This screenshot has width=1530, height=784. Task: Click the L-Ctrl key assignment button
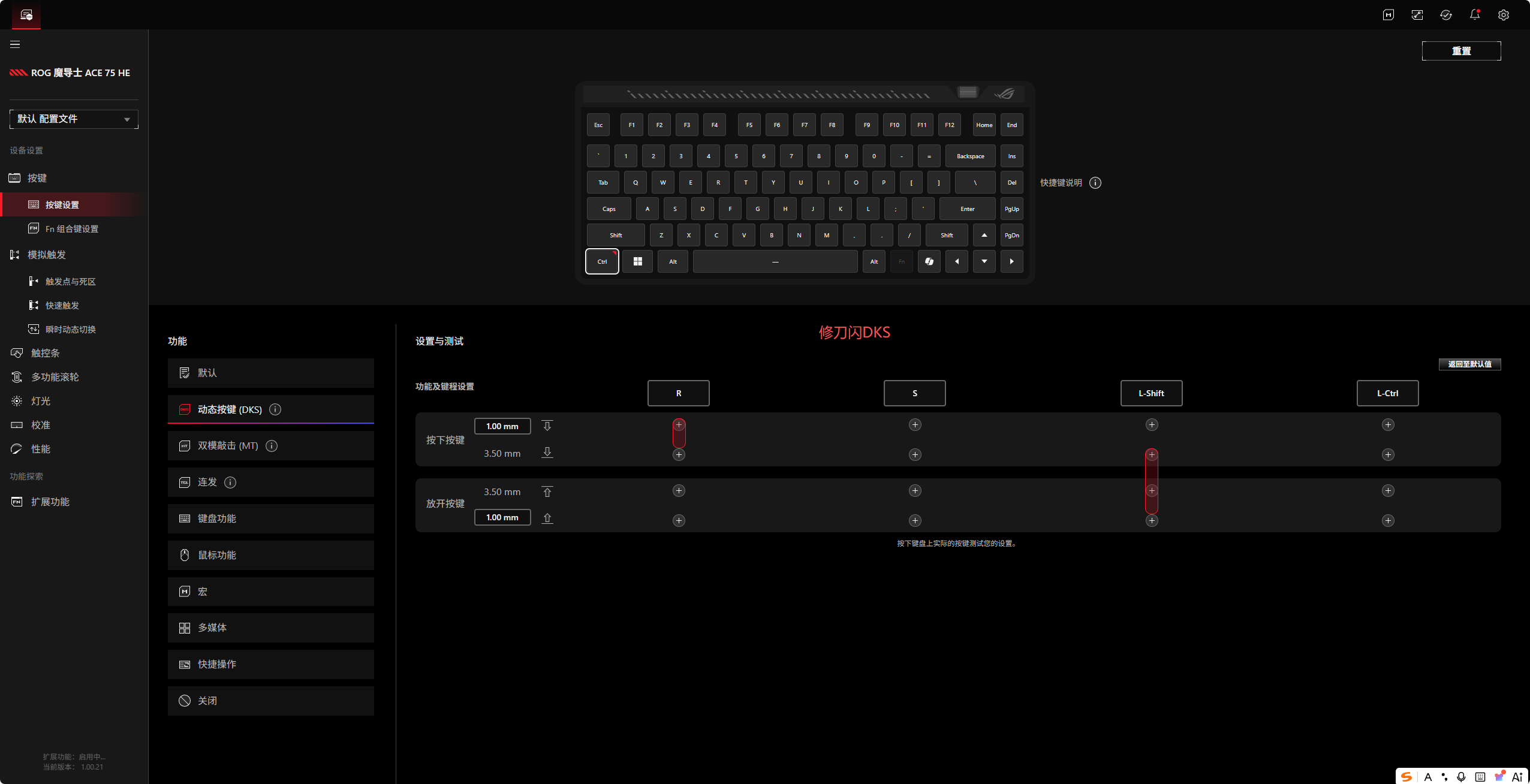pyautogui.click(x=1388, y=393)
